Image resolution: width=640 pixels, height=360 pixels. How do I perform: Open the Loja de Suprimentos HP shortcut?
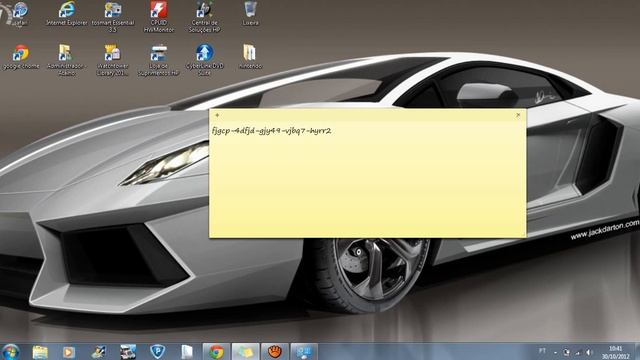(x=159, y=60)
